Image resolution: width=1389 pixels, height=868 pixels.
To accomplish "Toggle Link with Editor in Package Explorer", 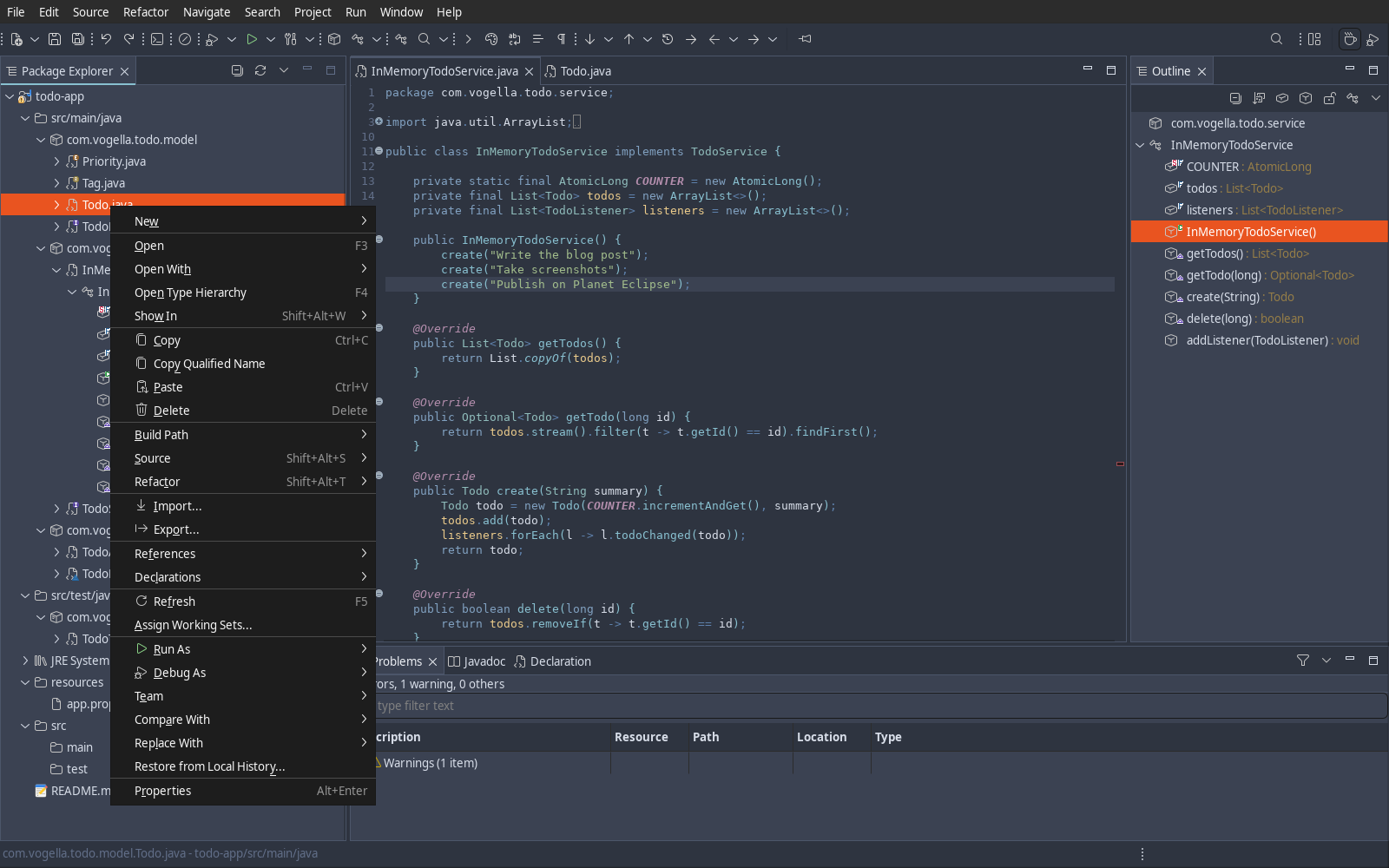I will (260, 70).
